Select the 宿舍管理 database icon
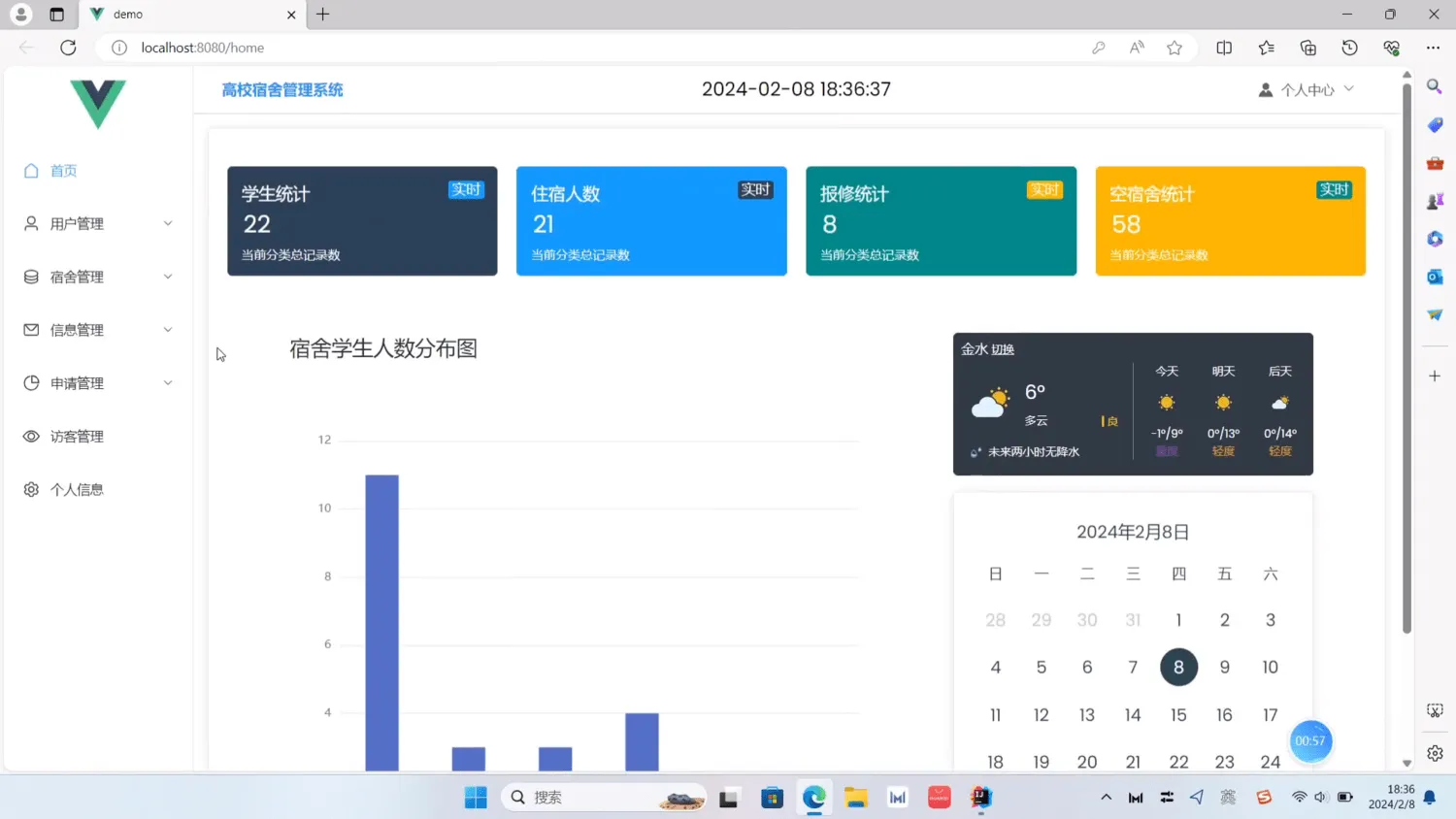 (x=30, y=277)
